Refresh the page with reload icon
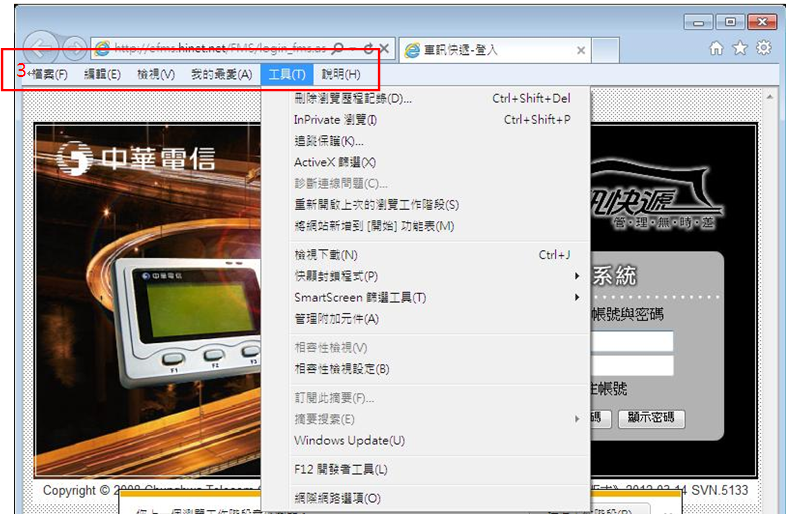This screenshot has width=786, height=514. (368, 49)
